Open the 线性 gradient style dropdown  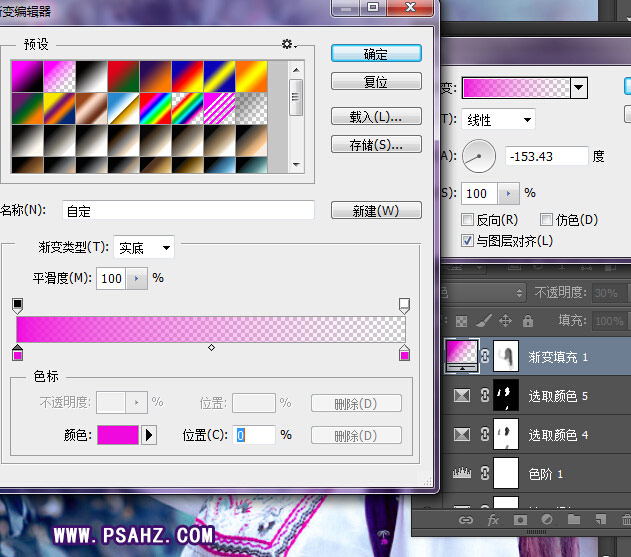(x=499, y=120)
